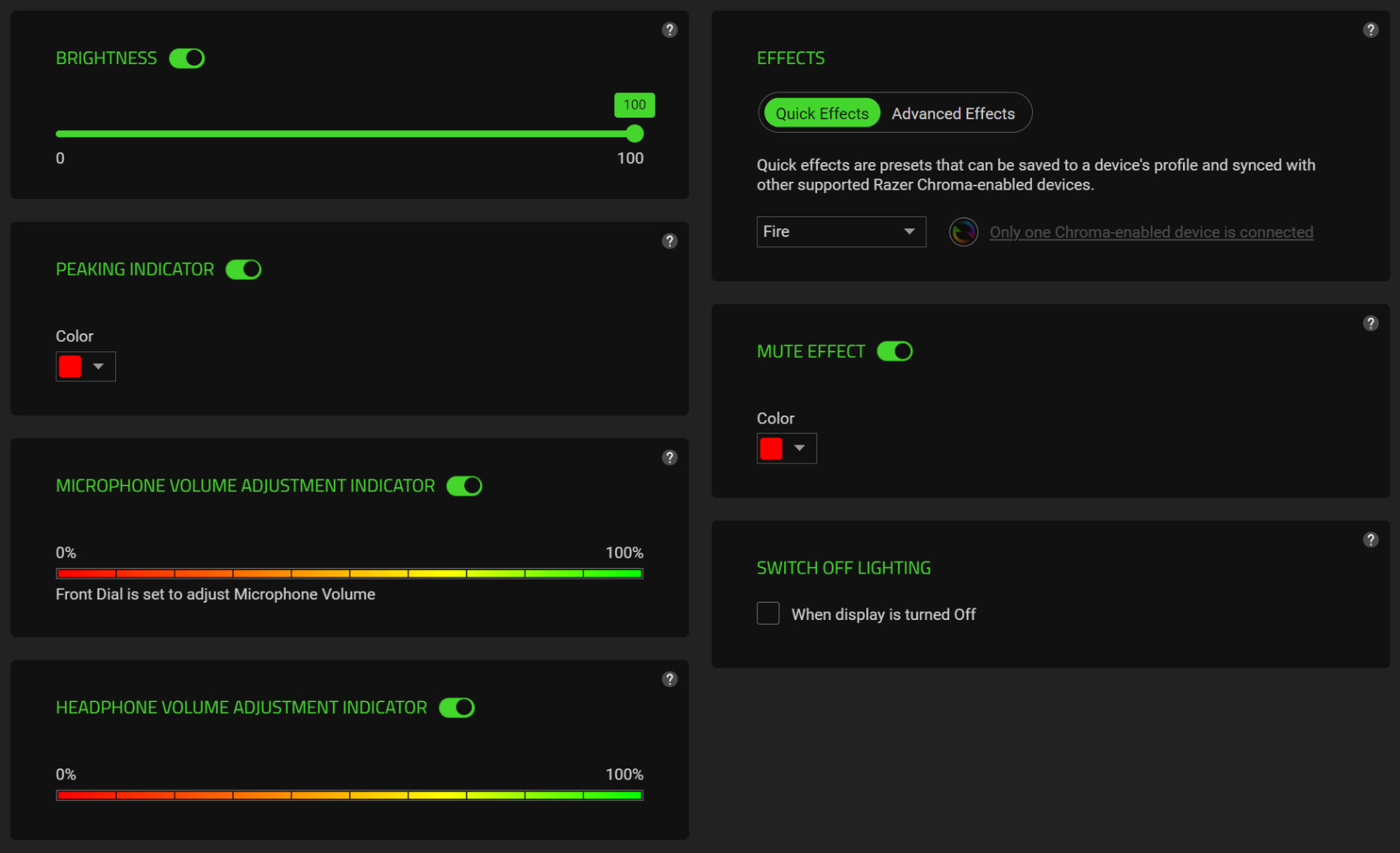Click the Effects panel help icon
Image resolution: width=1400 pixels, height=853 pixels.
point(1371,30)
